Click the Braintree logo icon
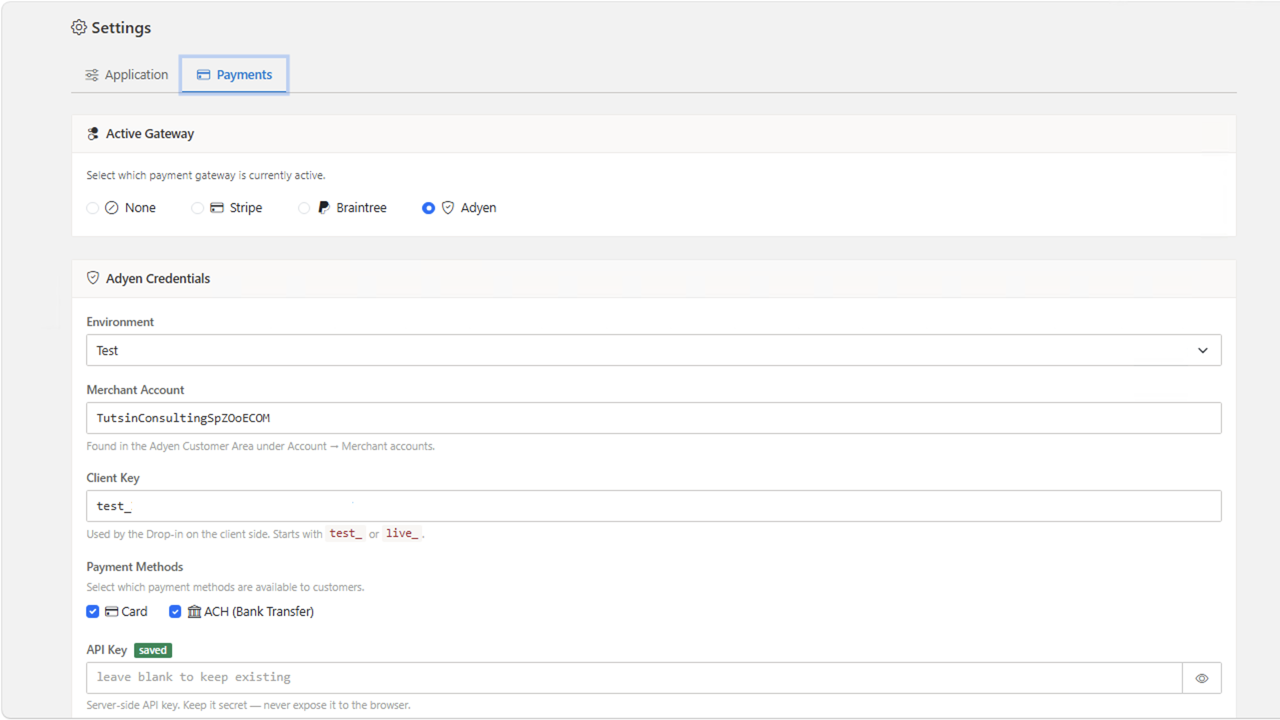 point(324,207)
